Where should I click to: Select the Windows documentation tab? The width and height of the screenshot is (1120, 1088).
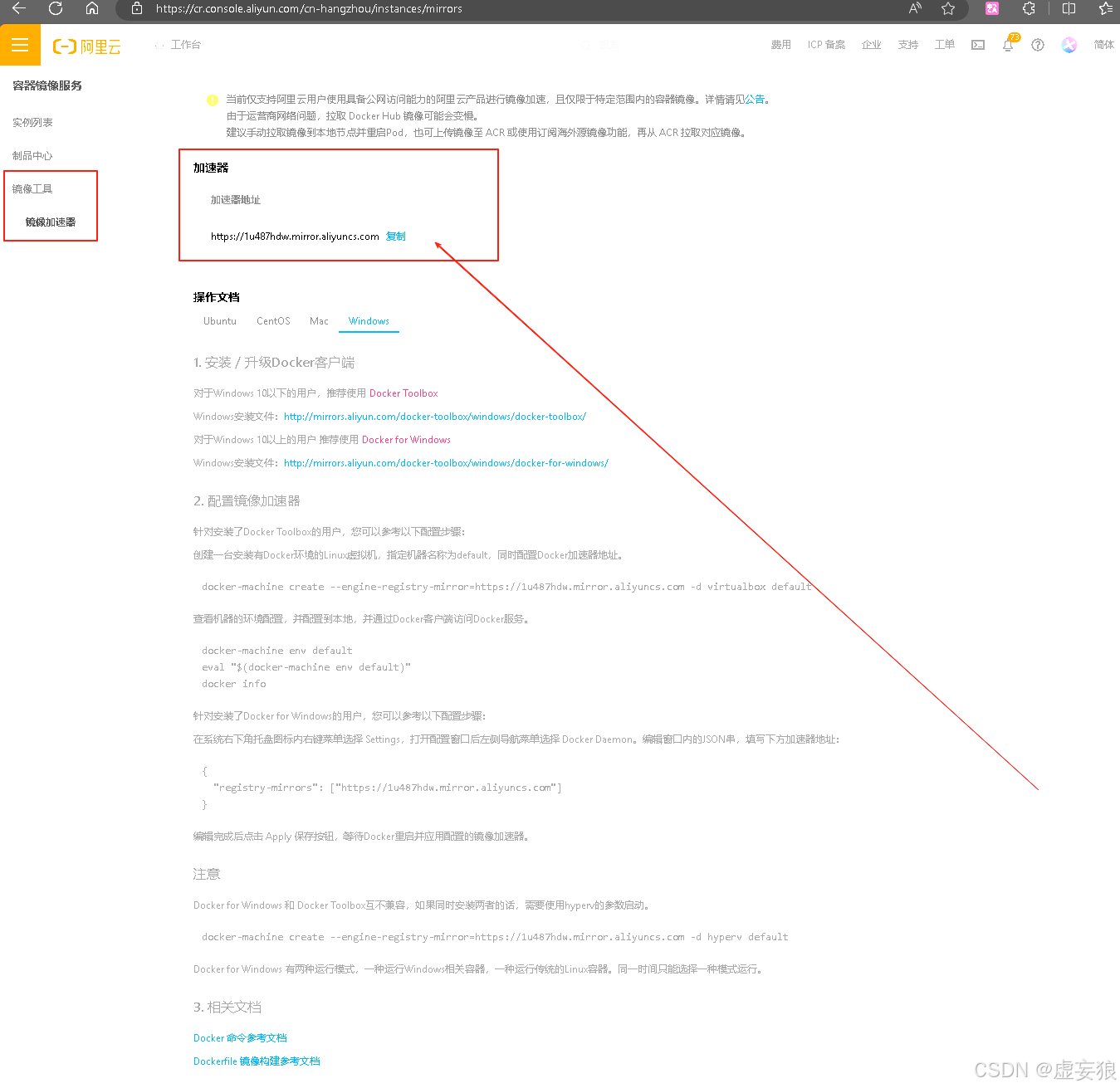click(369, 321)
